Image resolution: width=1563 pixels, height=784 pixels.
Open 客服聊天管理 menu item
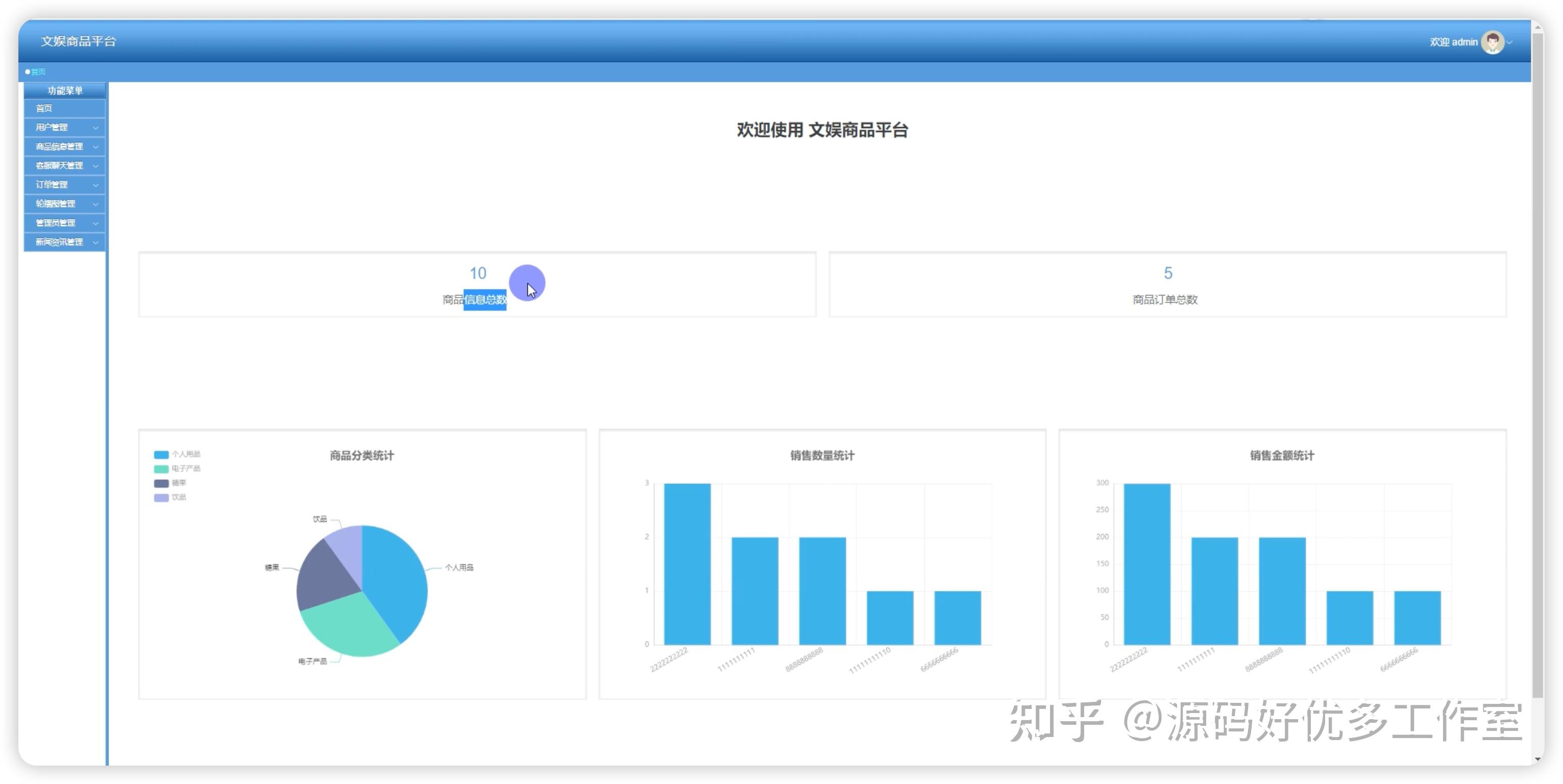pos(59,166)
